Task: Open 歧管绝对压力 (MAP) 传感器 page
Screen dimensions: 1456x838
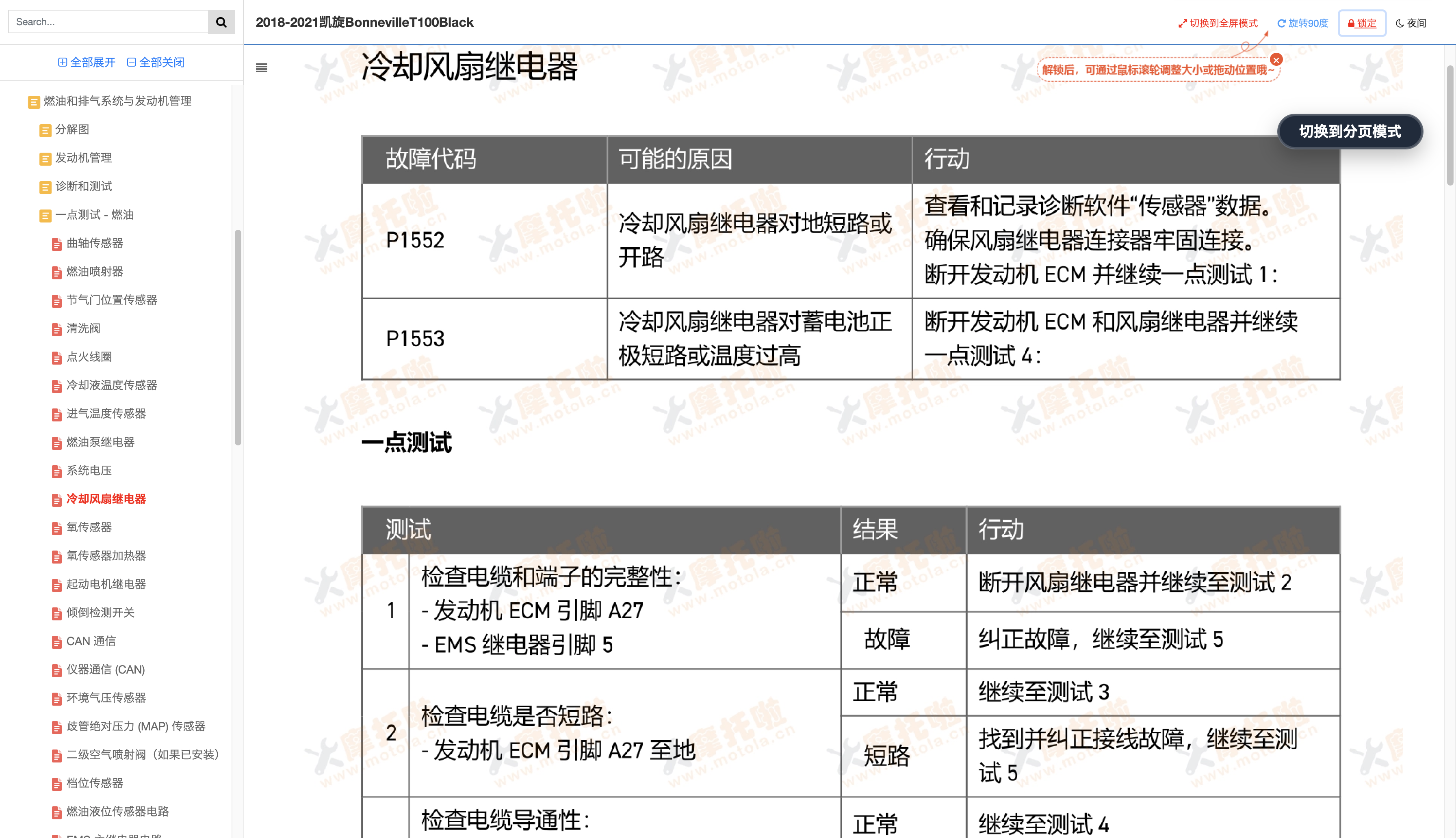Action: click(x=128, y=726)
